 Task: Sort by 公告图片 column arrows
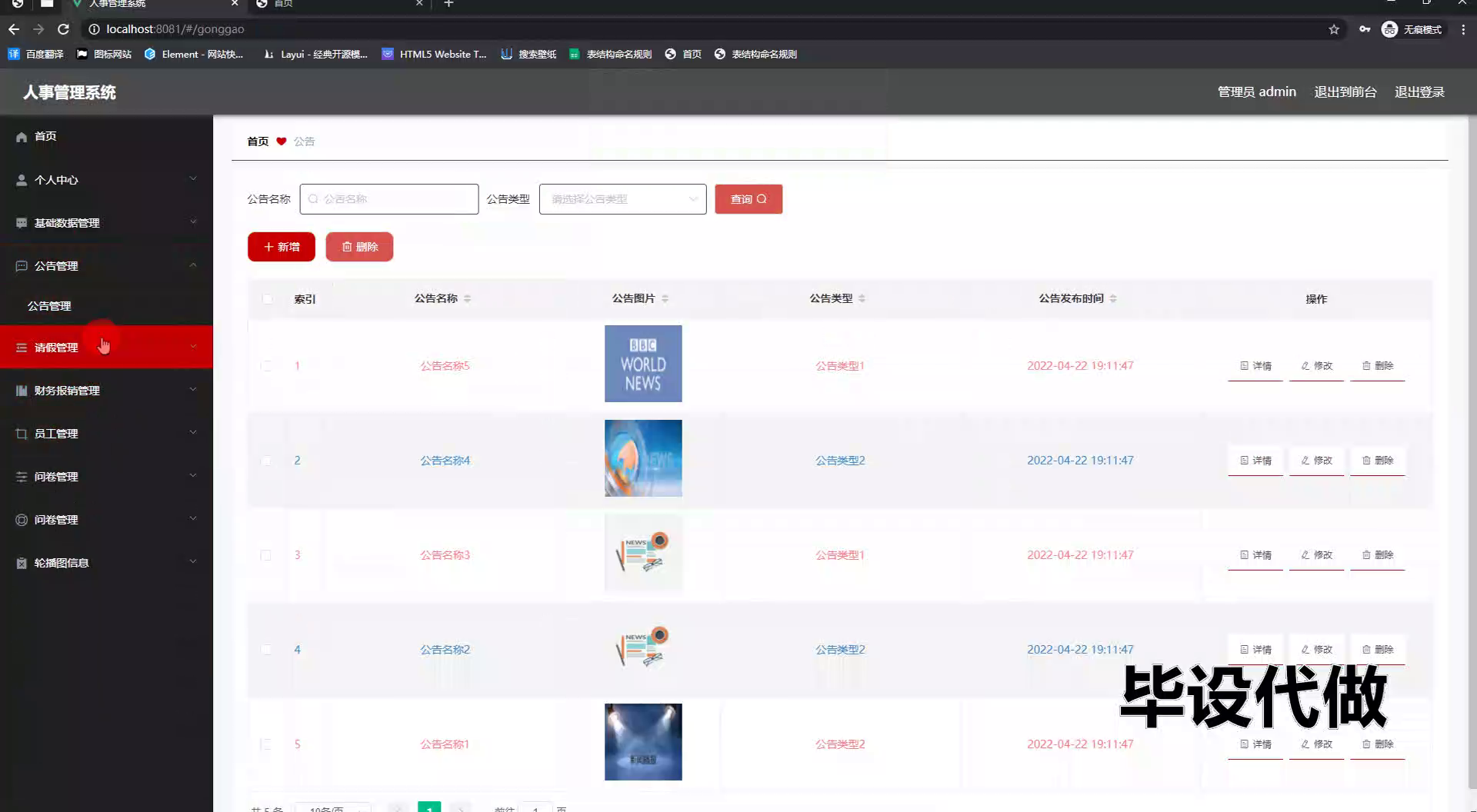(x=665, y=298)
